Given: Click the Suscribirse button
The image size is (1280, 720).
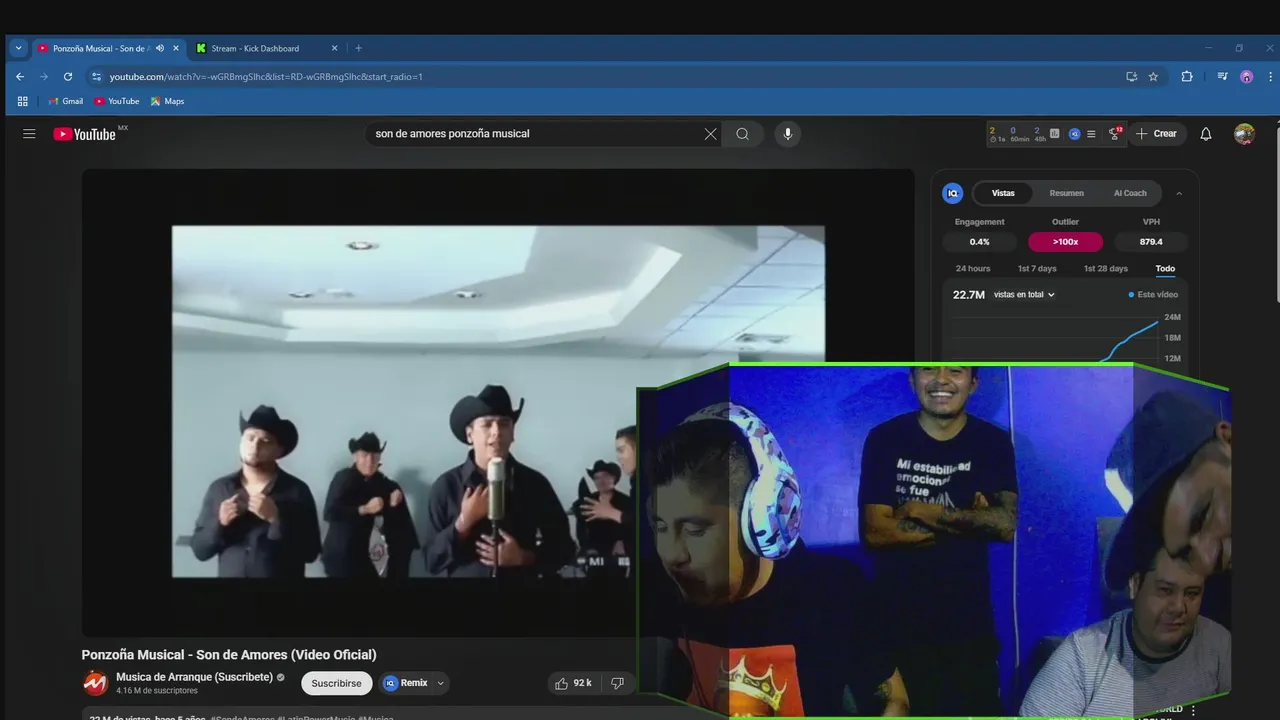Looking at the screenshot, I should tap(336, 683).
